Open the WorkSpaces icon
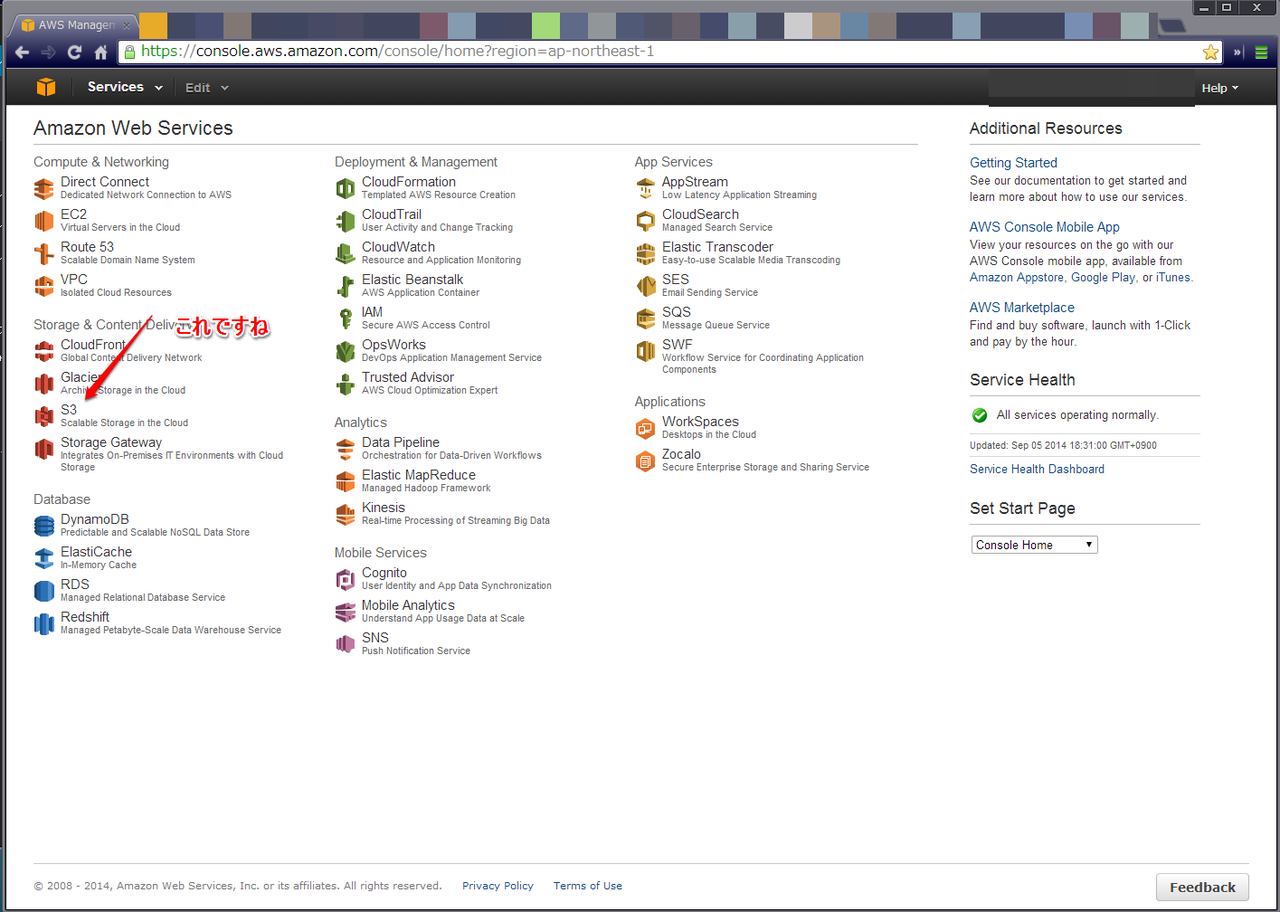The width and height of the screenshot is (1280, 912). [x=645, y=428]
